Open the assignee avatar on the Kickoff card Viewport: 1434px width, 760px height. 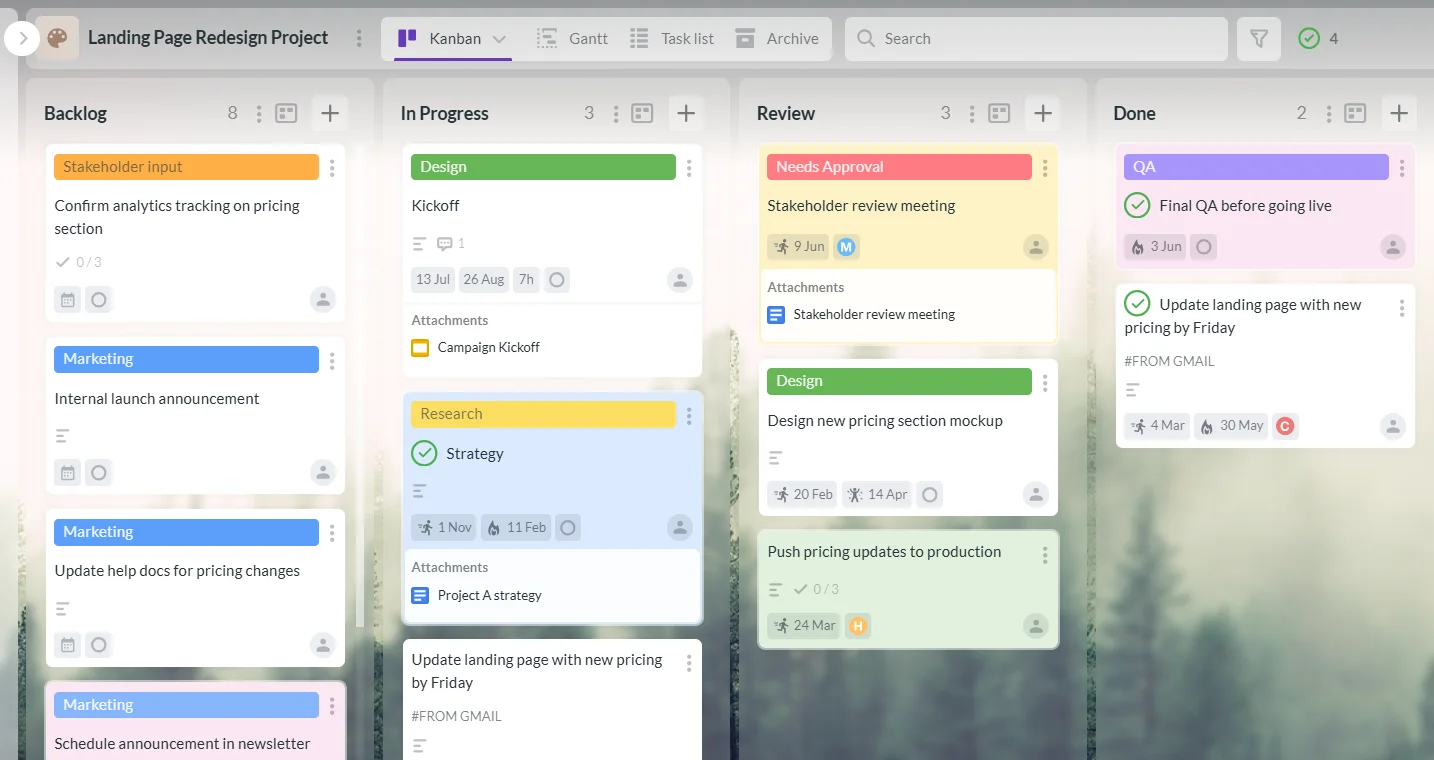[x=680, y=281]
